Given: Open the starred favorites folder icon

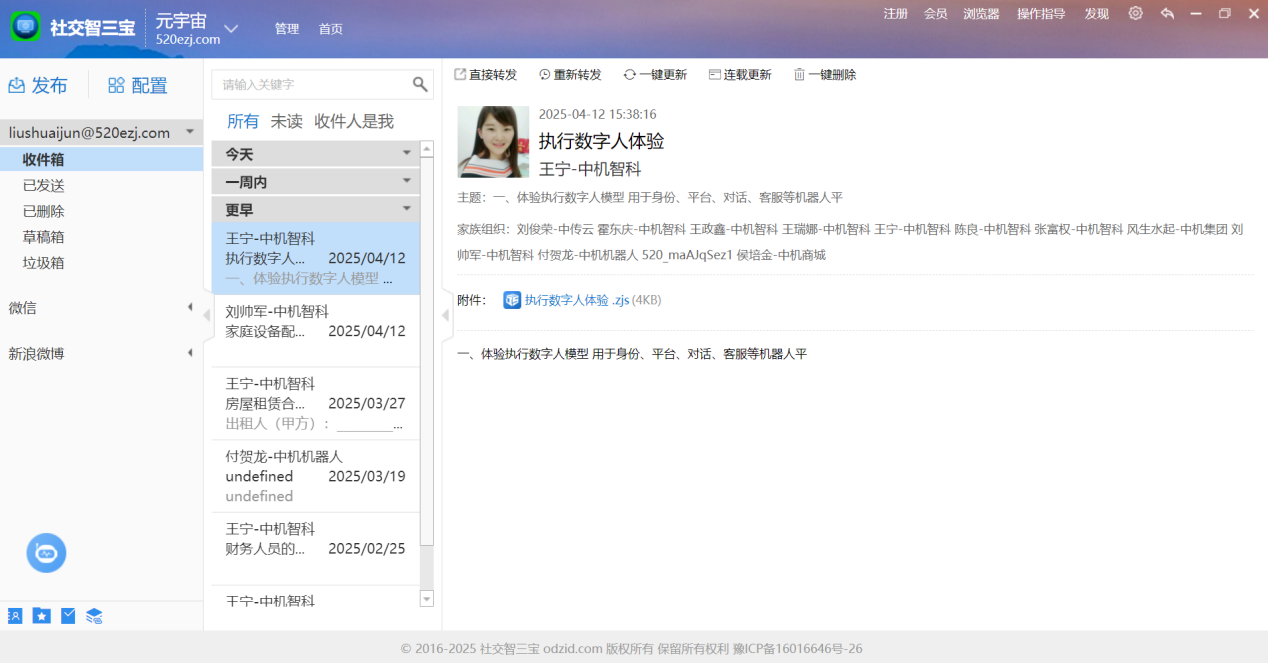Looking at the screenshot, I should 41,616.
